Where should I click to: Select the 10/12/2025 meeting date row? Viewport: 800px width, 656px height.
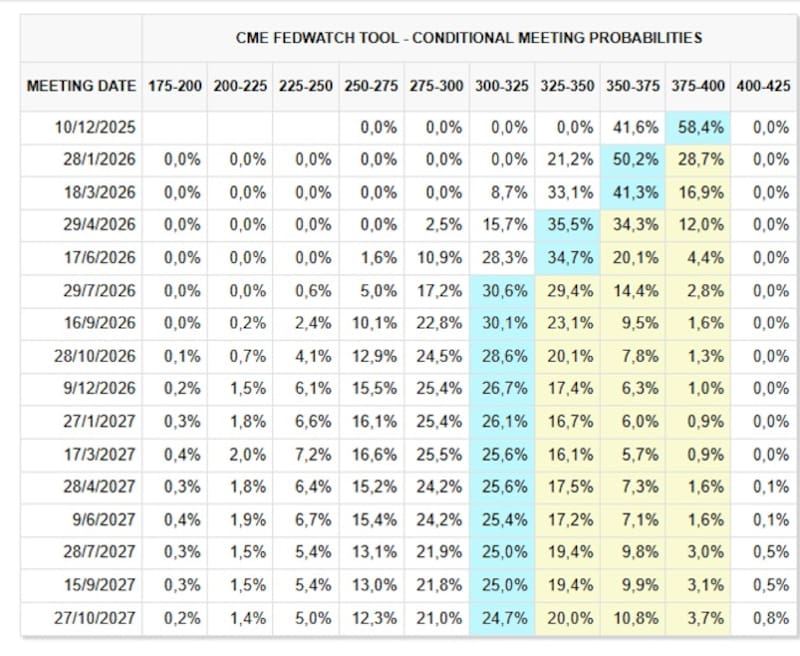97,127
